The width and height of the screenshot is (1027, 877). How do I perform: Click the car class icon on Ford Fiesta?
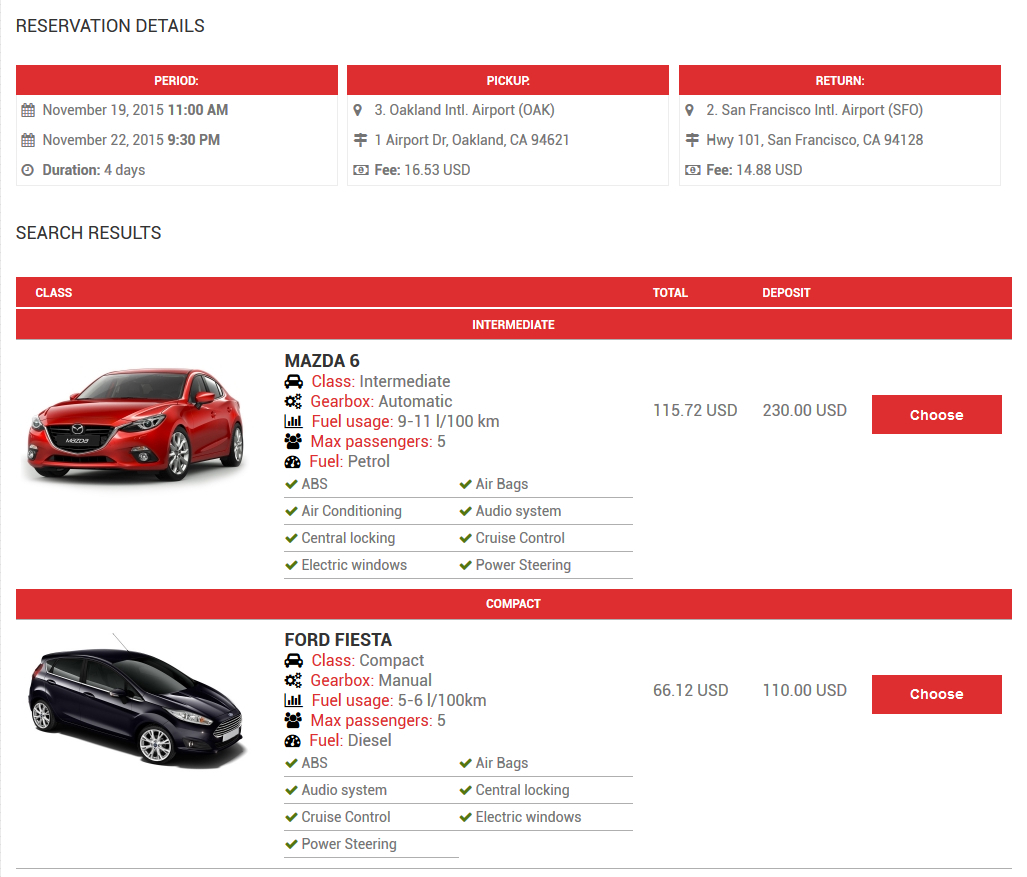pos(291,660)
